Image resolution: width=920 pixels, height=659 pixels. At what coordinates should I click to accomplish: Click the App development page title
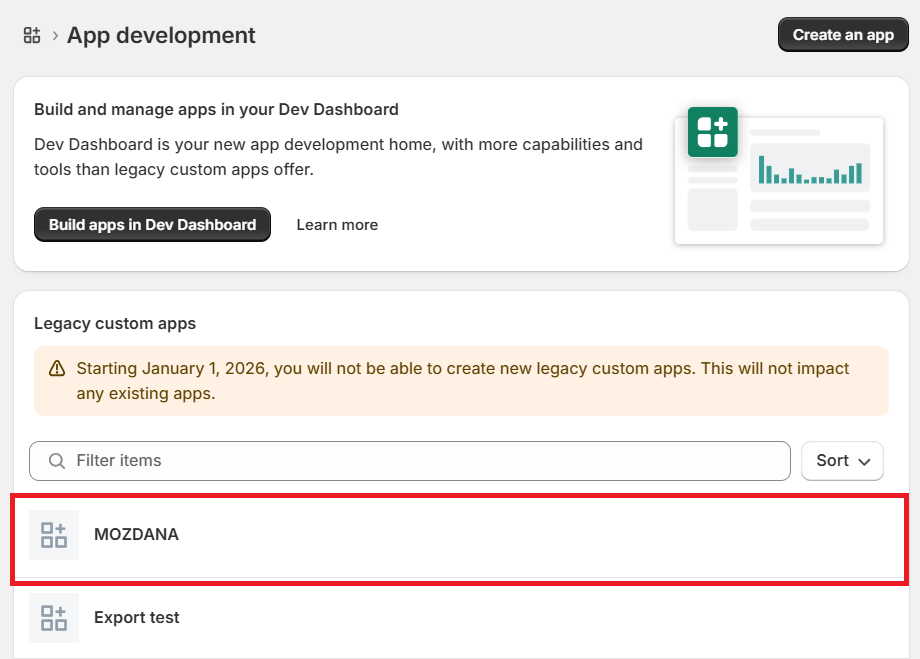[161, 36]
